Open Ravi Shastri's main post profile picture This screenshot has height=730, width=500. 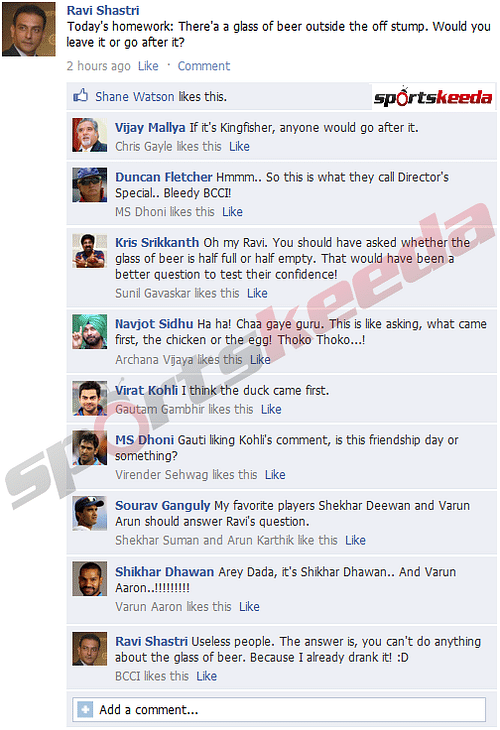pyautogui.click(x=29, y=29)
